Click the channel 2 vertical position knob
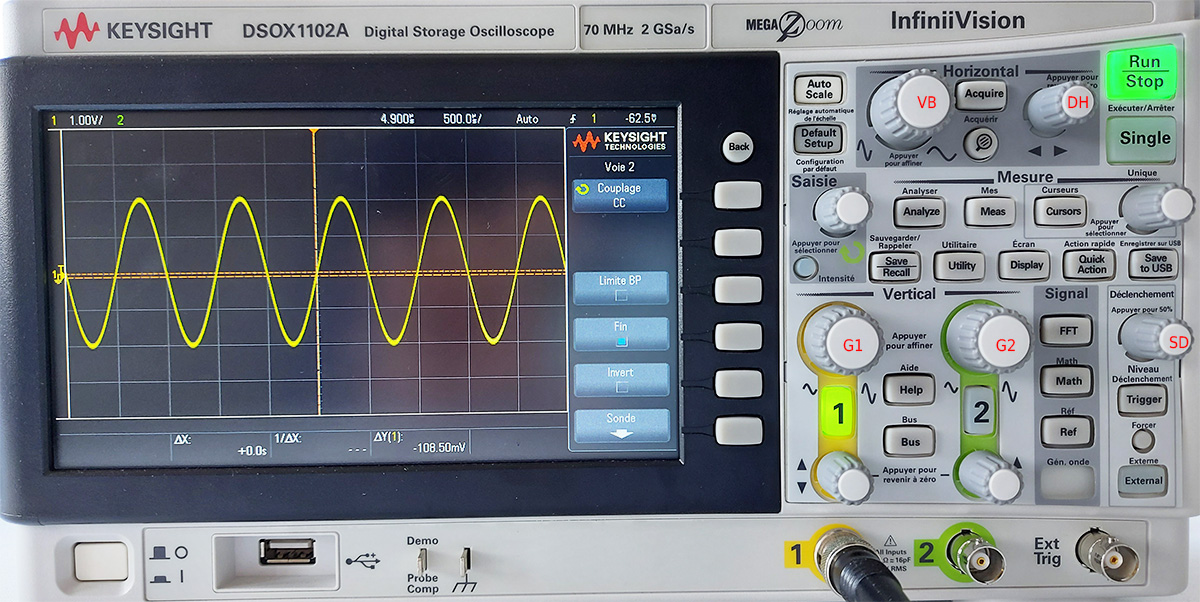 [x=991, y=478]
